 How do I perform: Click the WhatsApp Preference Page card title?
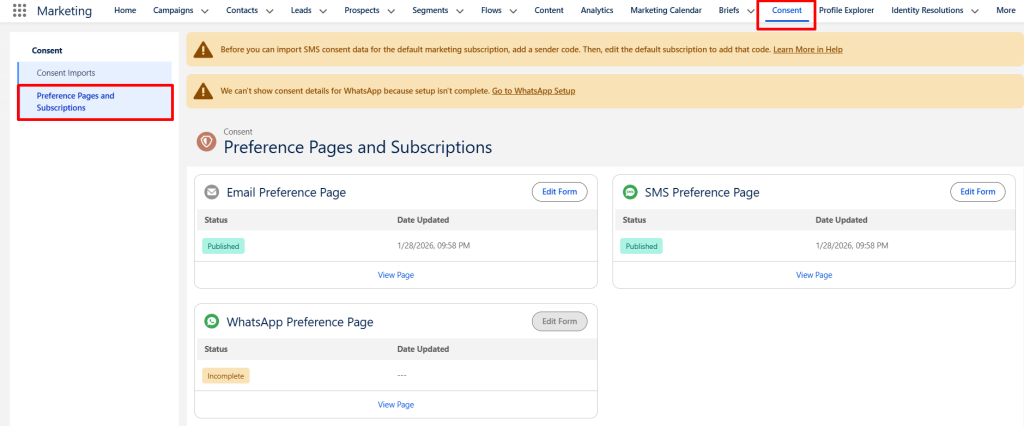pyautogui.click(x=300, y=321)
